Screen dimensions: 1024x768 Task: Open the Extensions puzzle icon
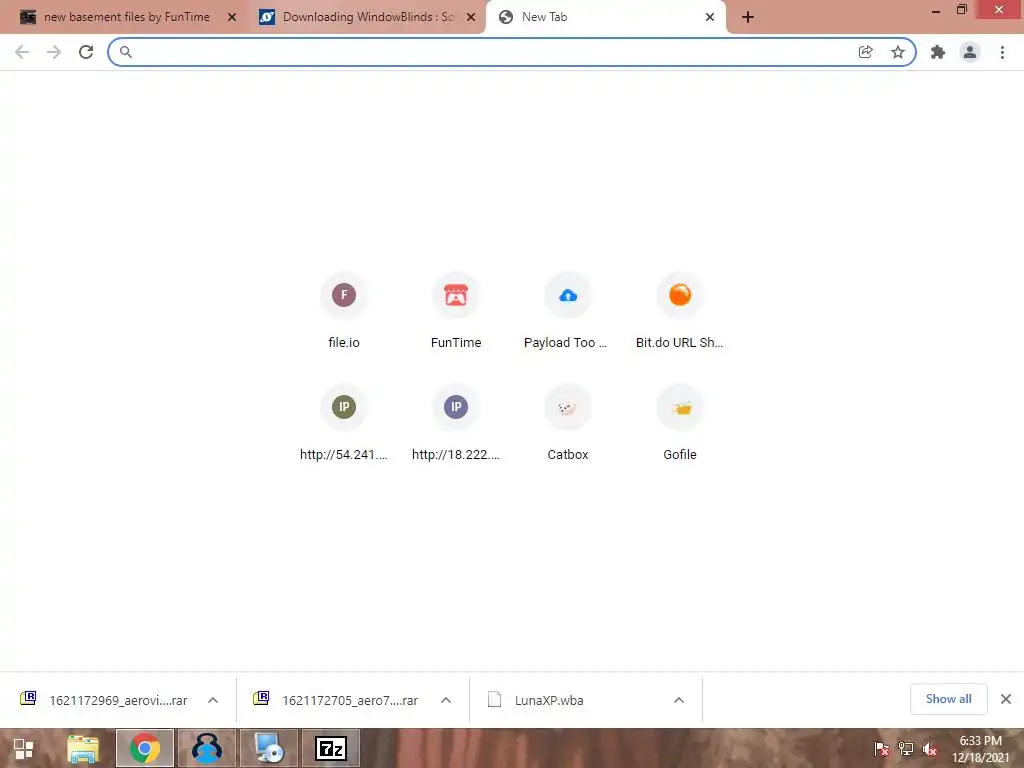click(938, 52)
